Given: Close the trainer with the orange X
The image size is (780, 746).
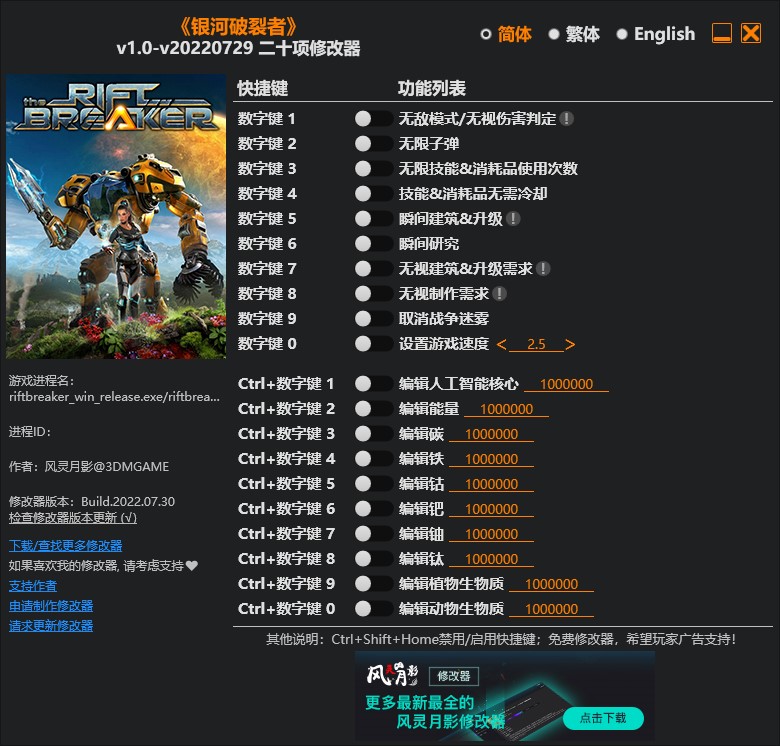Looking at the screenshot, I should (751, 33).
